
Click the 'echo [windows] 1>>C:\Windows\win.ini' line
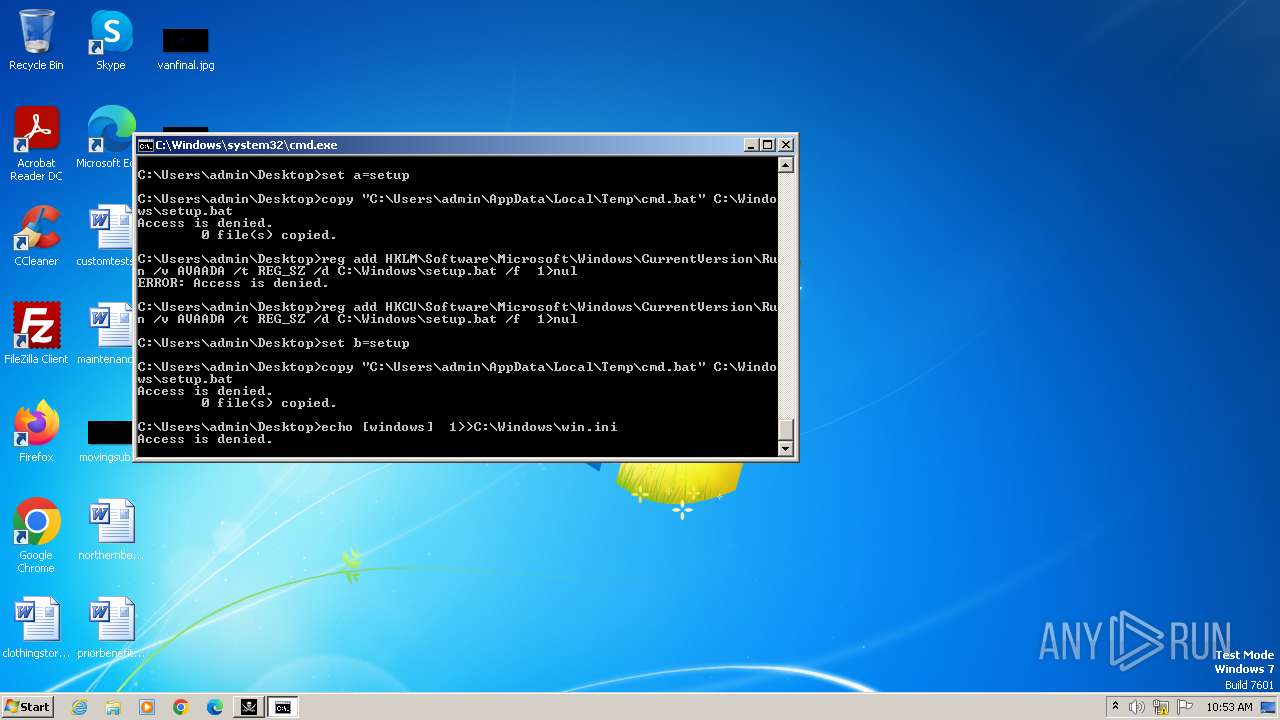[377, 427]
